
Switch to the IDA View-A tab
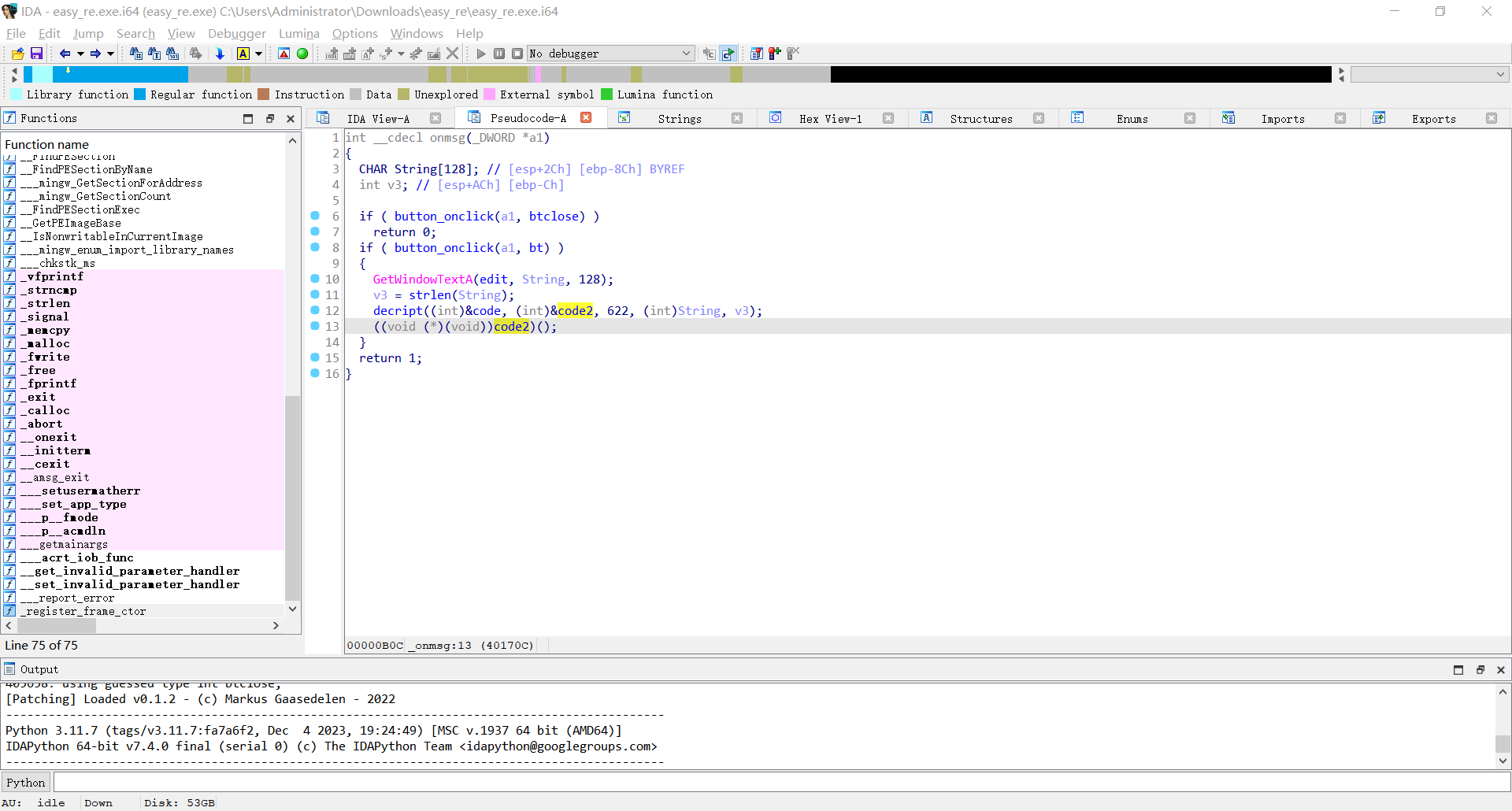point(378,119)
